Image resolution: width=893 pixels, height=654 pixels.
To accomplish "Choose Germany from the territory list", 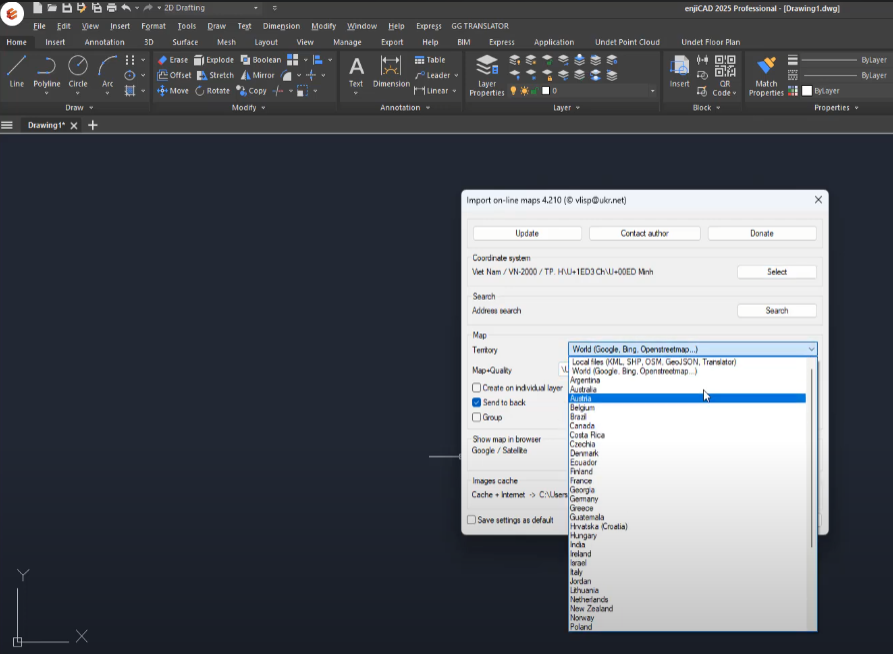I will pyautogui.click(x=584, y=499).
